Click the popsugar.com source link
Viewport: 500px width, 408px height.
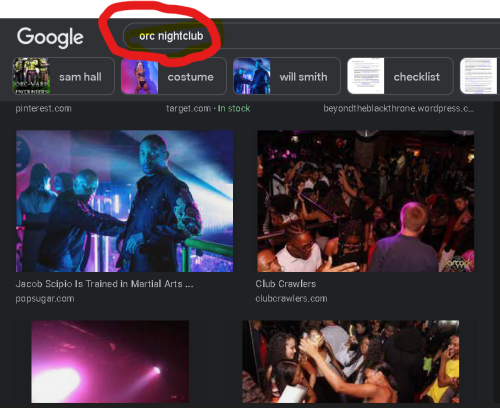(45, 299)
